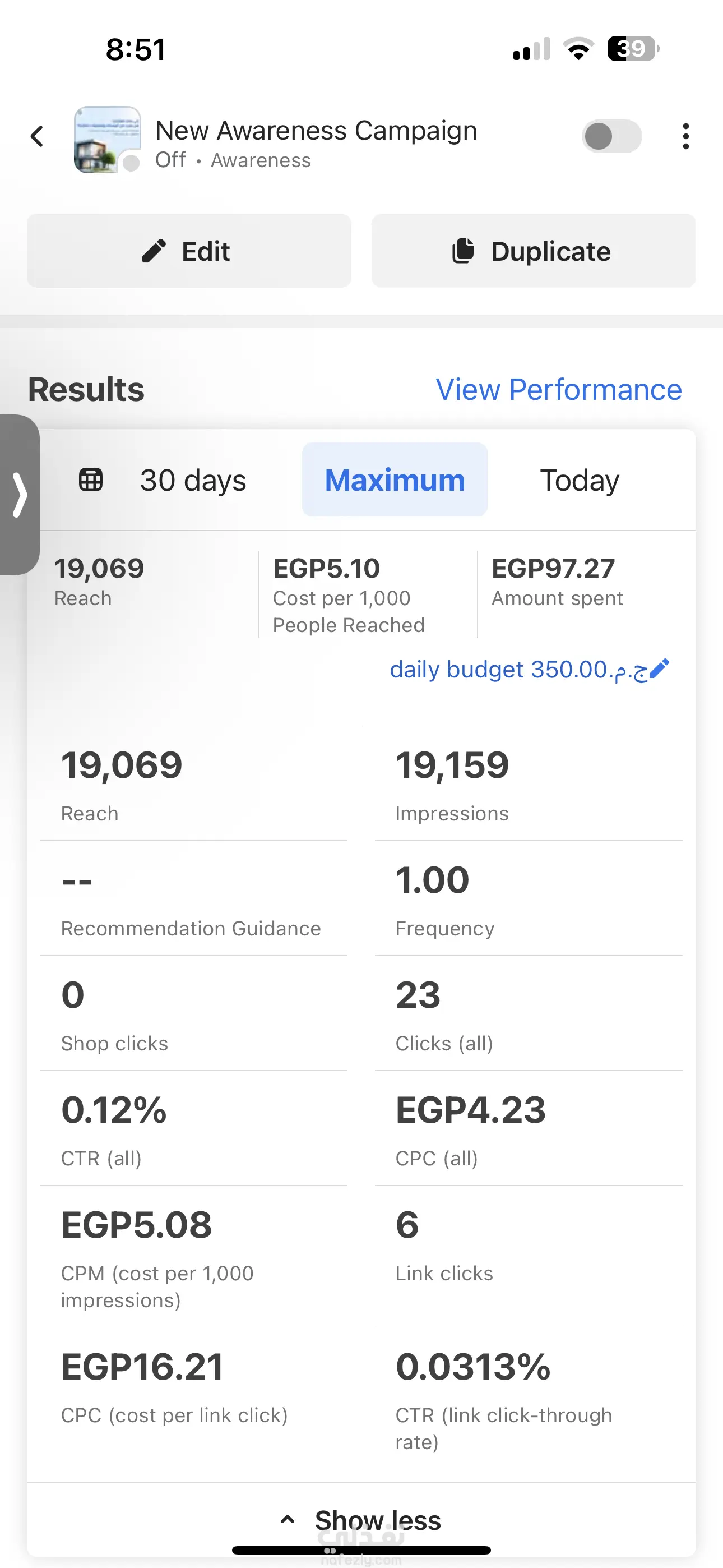
Task: Click the pencil icon beside daily budget
Action: (660, 668)
